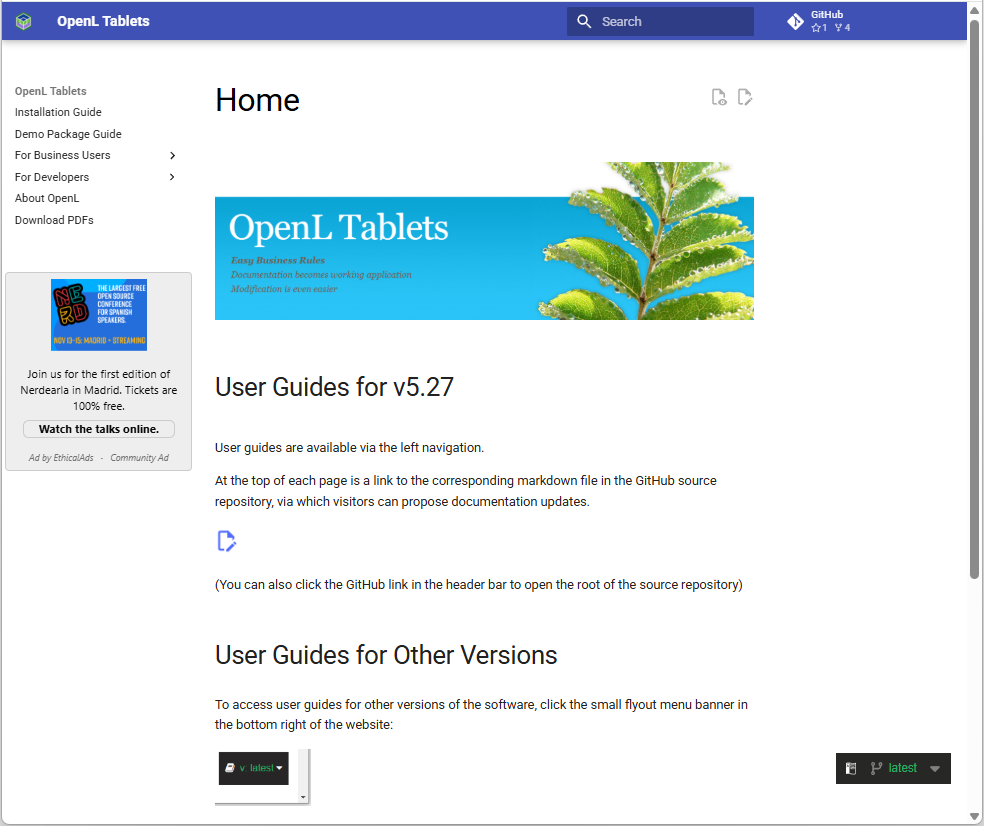This screenshot has height=826, width=984.
Task: Click the page vertical scrollbar thumb
Action: pyautogui.click(x=974, y=299)
